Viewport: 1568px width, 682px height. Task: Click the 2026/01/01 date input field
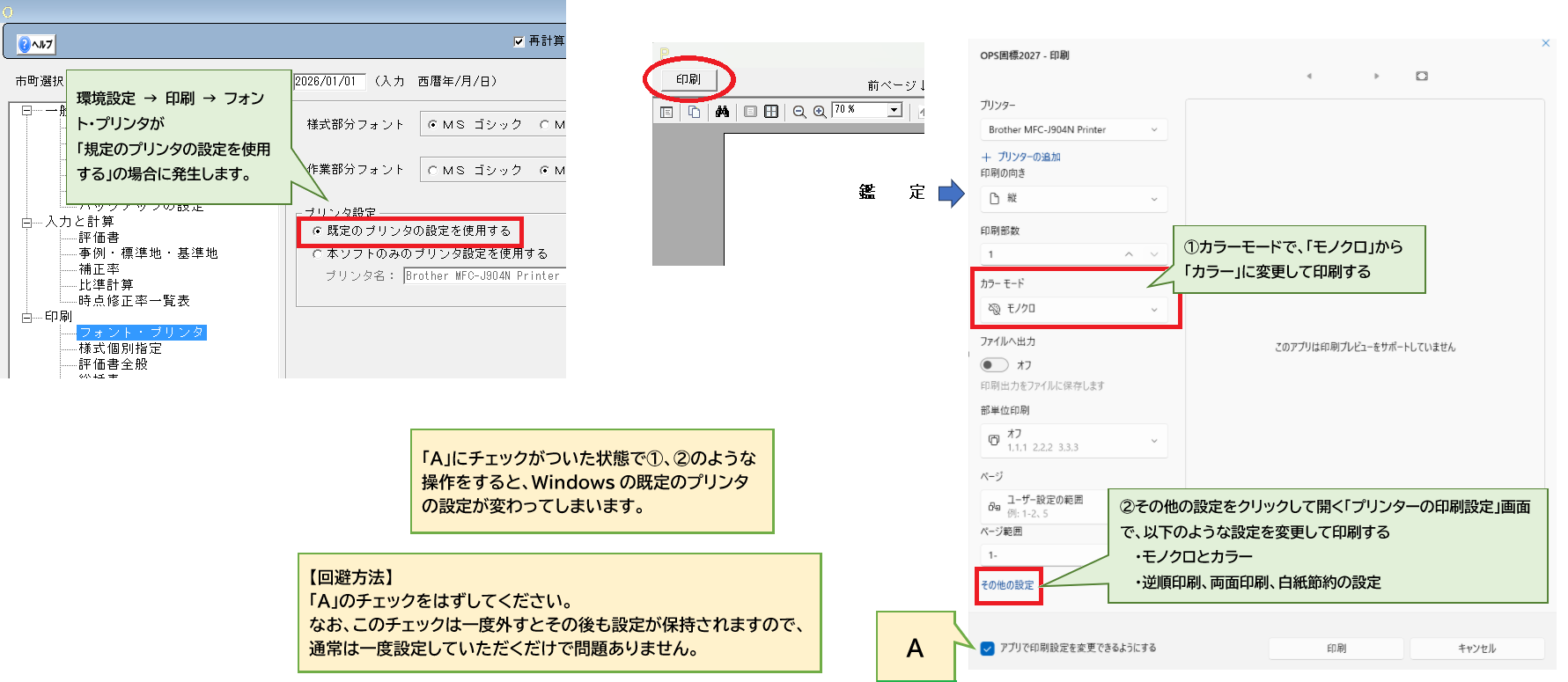point(328,81)
